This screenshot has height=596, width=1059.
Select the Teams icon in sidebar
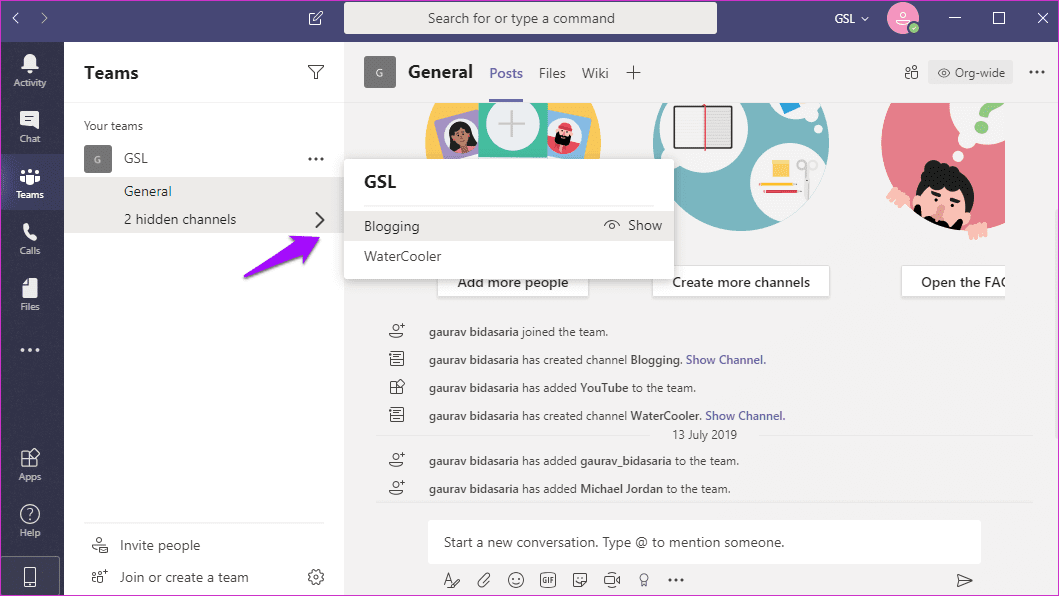30,182
